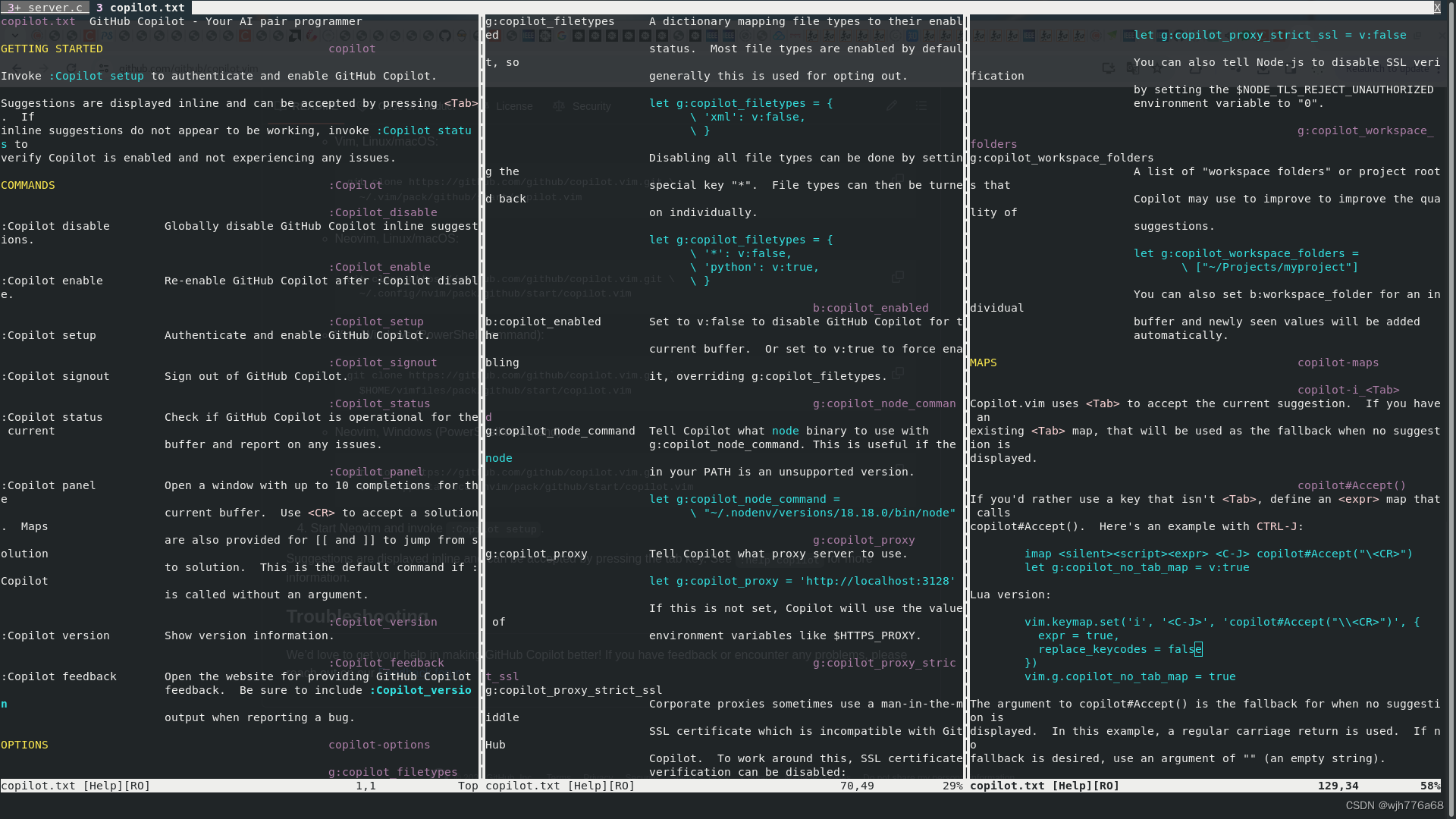Follow the copilot-maps help tag
The height and width of the screenshot is (819, 1456).
pyautogui.click(x=1338, y=362)
